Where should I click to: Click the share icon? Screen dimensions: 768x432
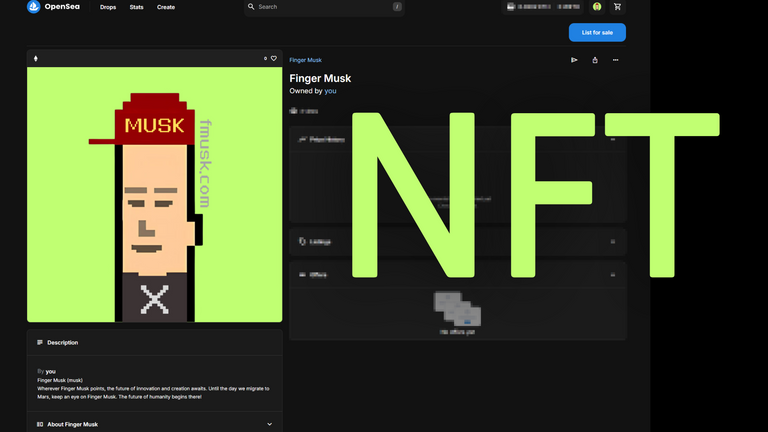click(x=595, y=60)
